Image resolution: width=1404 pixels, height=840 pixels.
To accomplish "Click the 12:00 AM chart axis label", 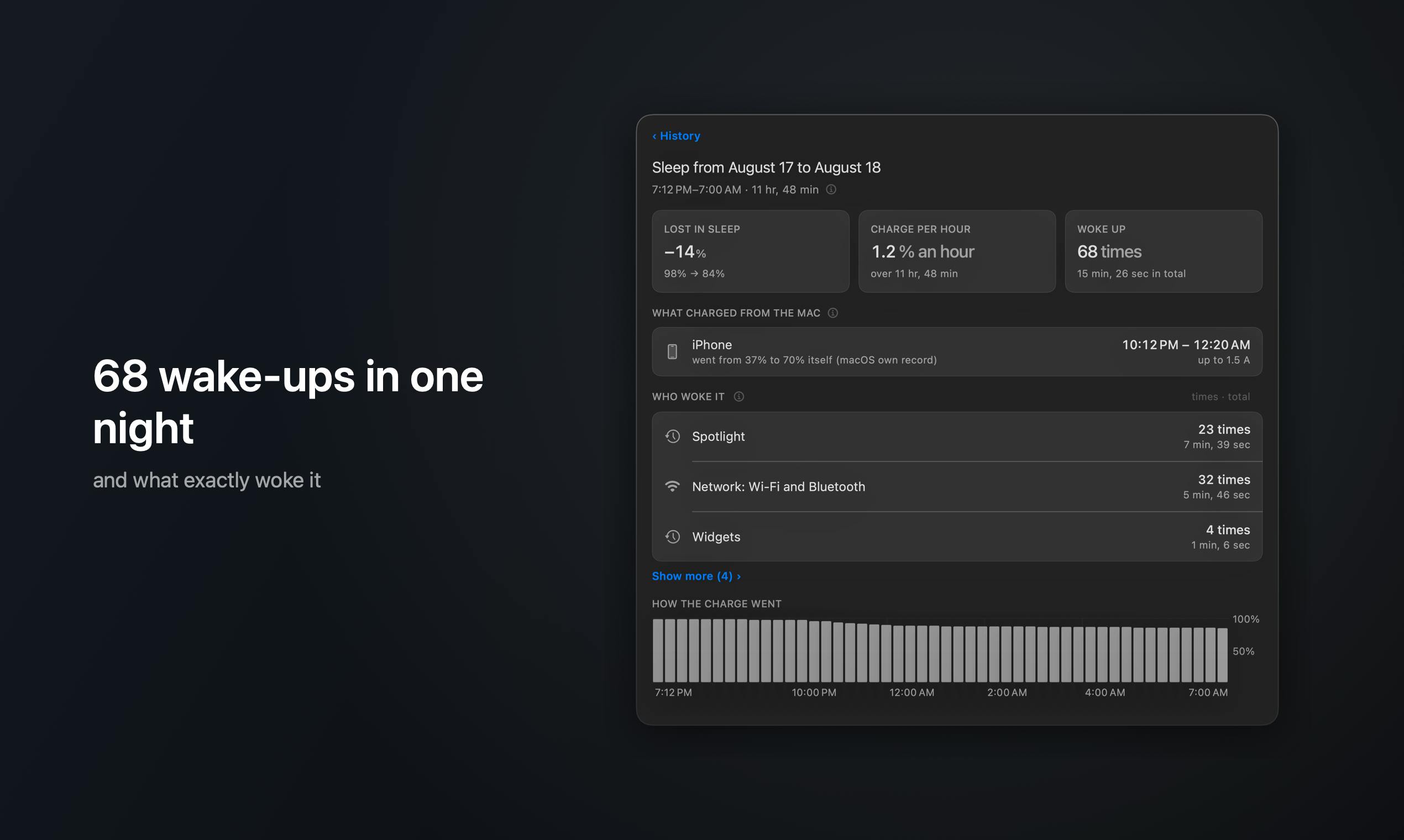I will [x=911, y=692].
